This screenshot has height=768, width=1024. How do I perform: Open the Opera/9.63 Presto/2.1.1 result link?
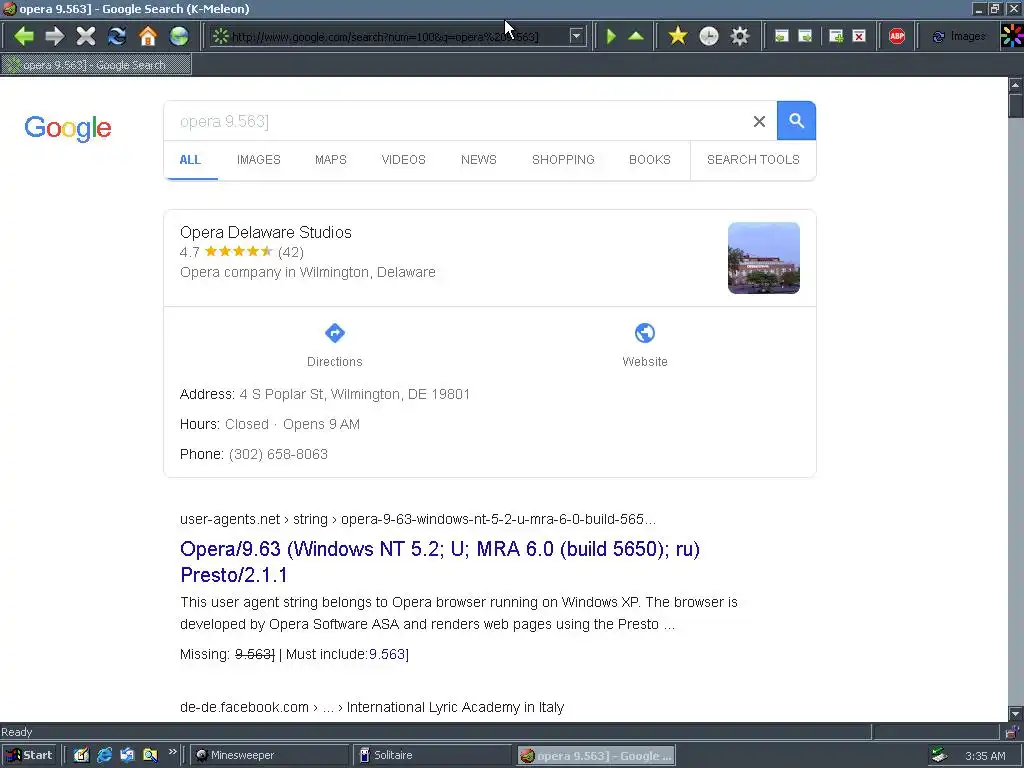pyautogui.click(x=440, y=562)
